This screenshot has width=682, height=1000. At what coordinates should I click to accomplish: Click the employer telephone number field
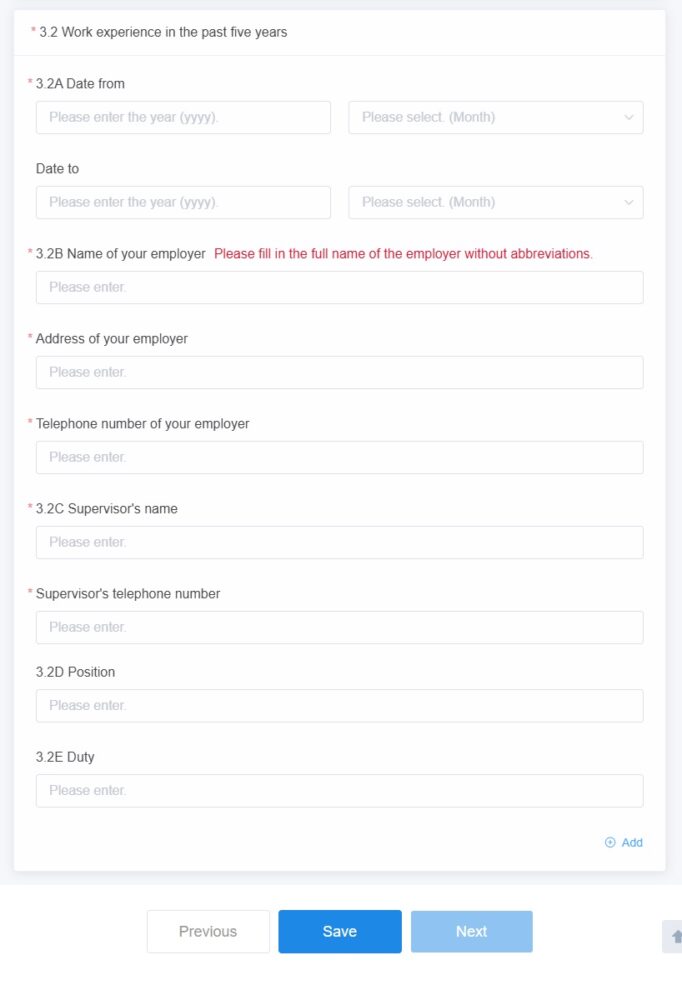click(339, 457)
